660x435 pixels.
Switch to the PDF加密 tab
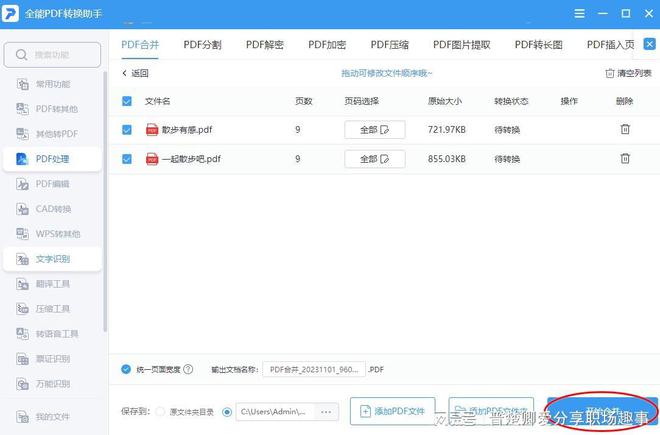coord(327,45)
